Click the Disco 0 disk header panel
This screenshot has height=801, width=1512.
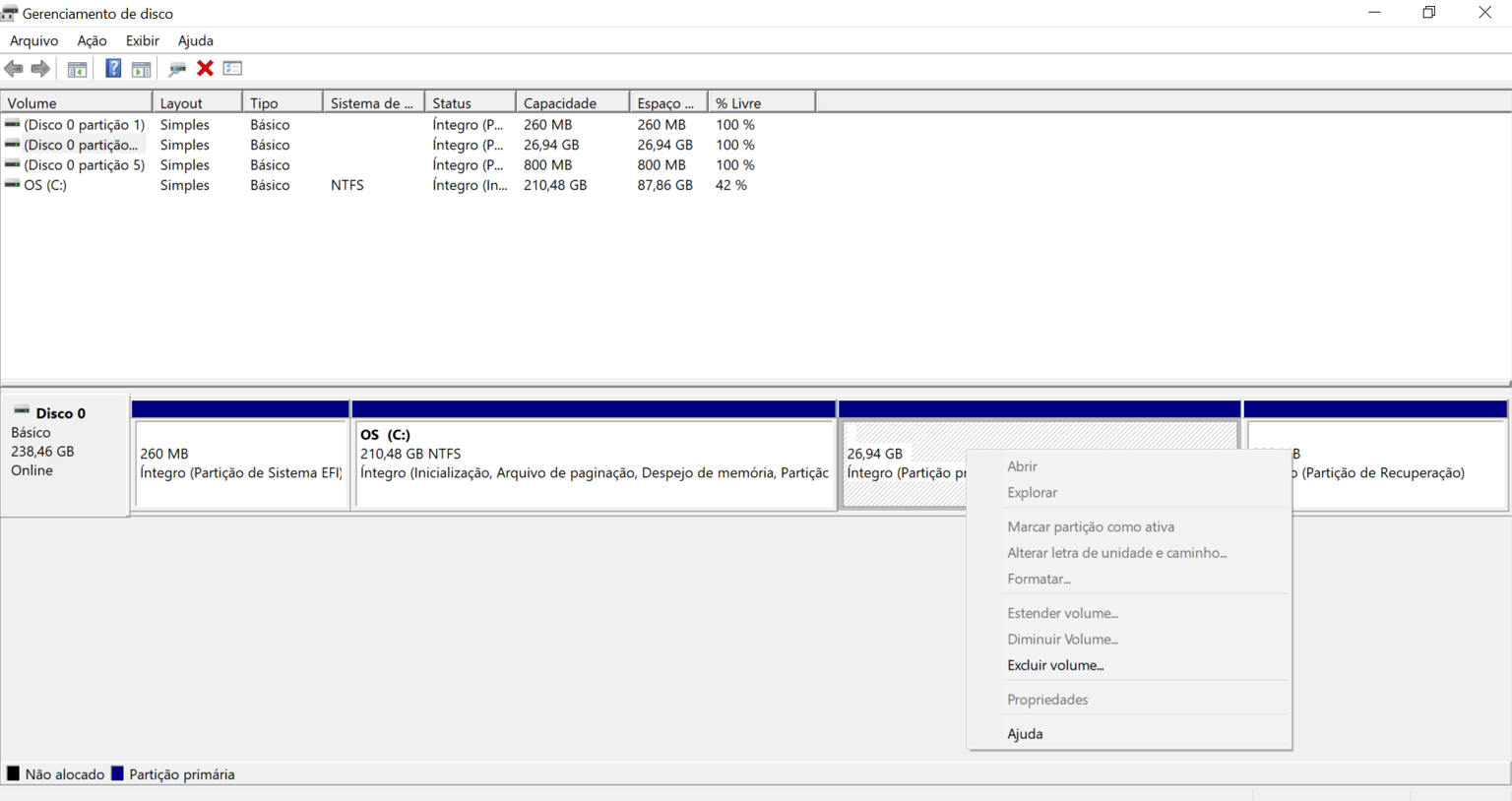pos(65,455)
